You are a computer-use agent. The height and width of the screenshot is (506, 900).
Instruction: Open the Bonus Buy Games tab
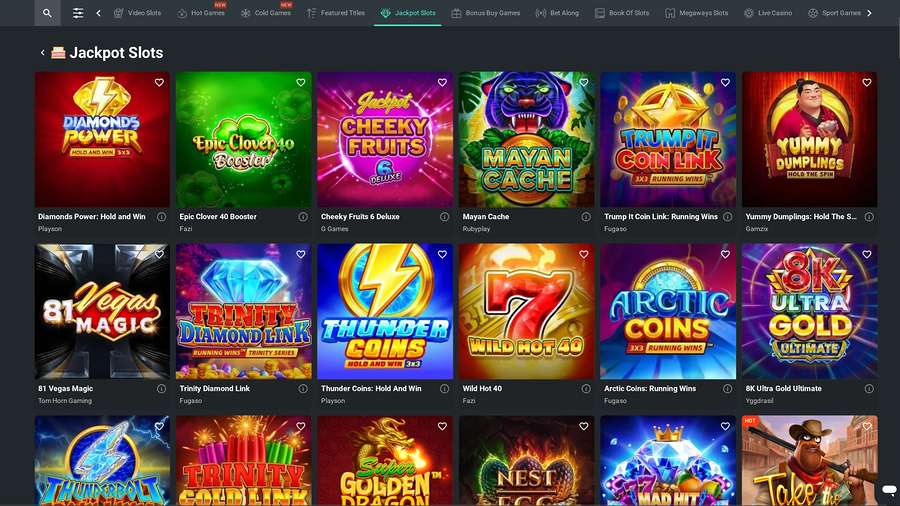(x=486, y=13)
